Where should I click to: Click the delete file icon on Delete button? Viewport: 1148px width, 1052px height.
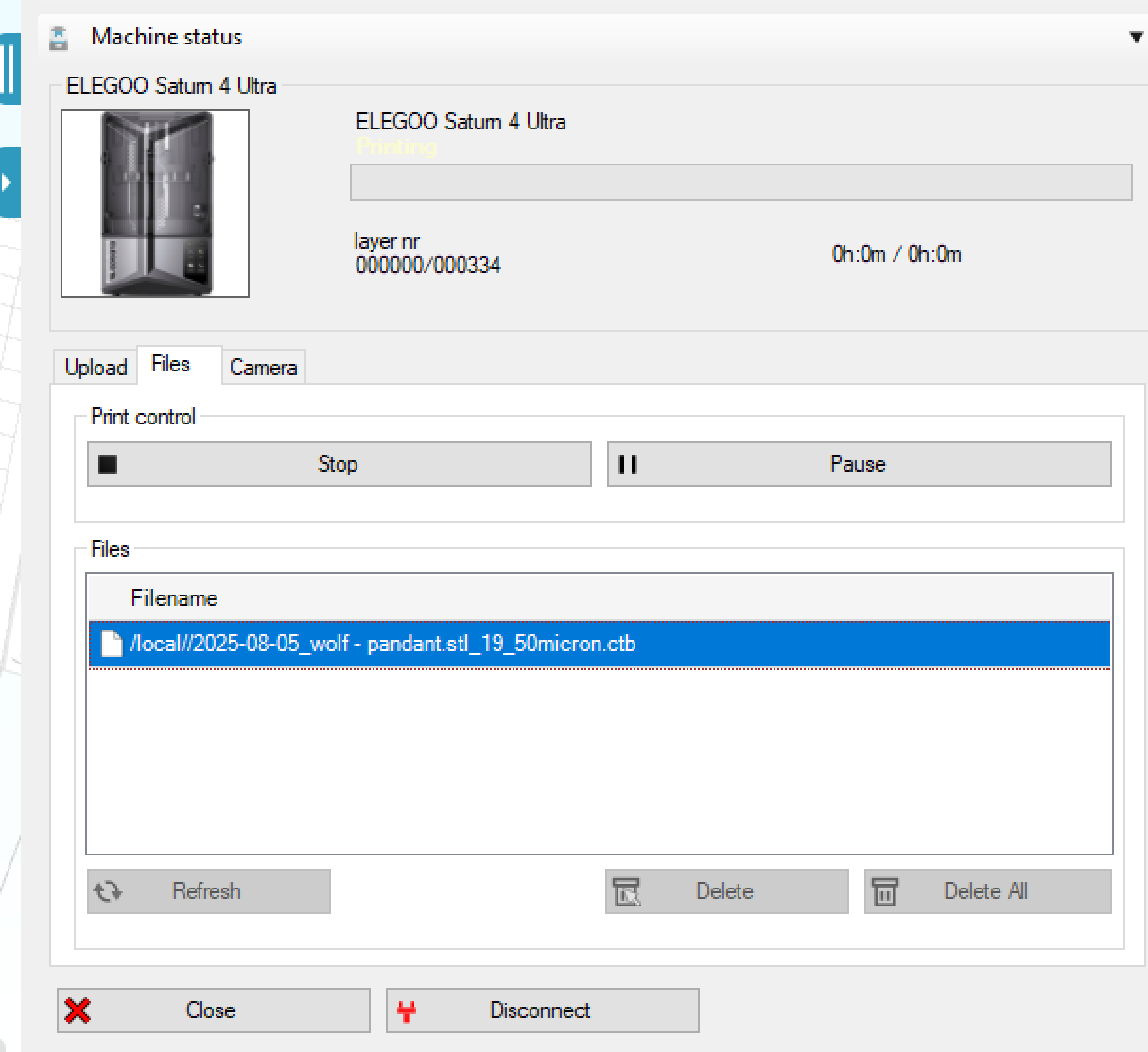[627, 891]
